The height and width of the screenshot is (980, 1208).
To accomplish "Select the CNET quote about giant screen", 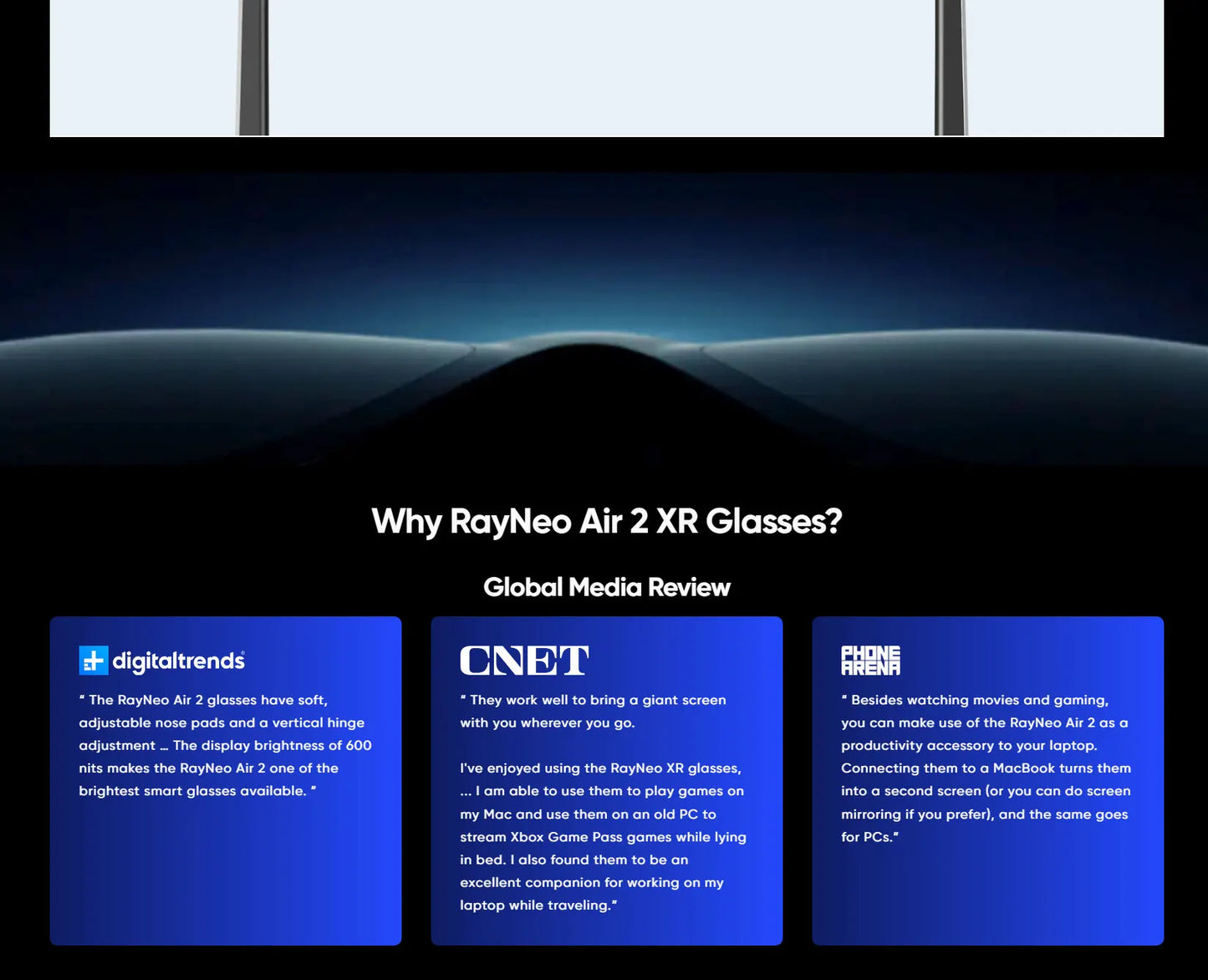I will click(594, 711).
